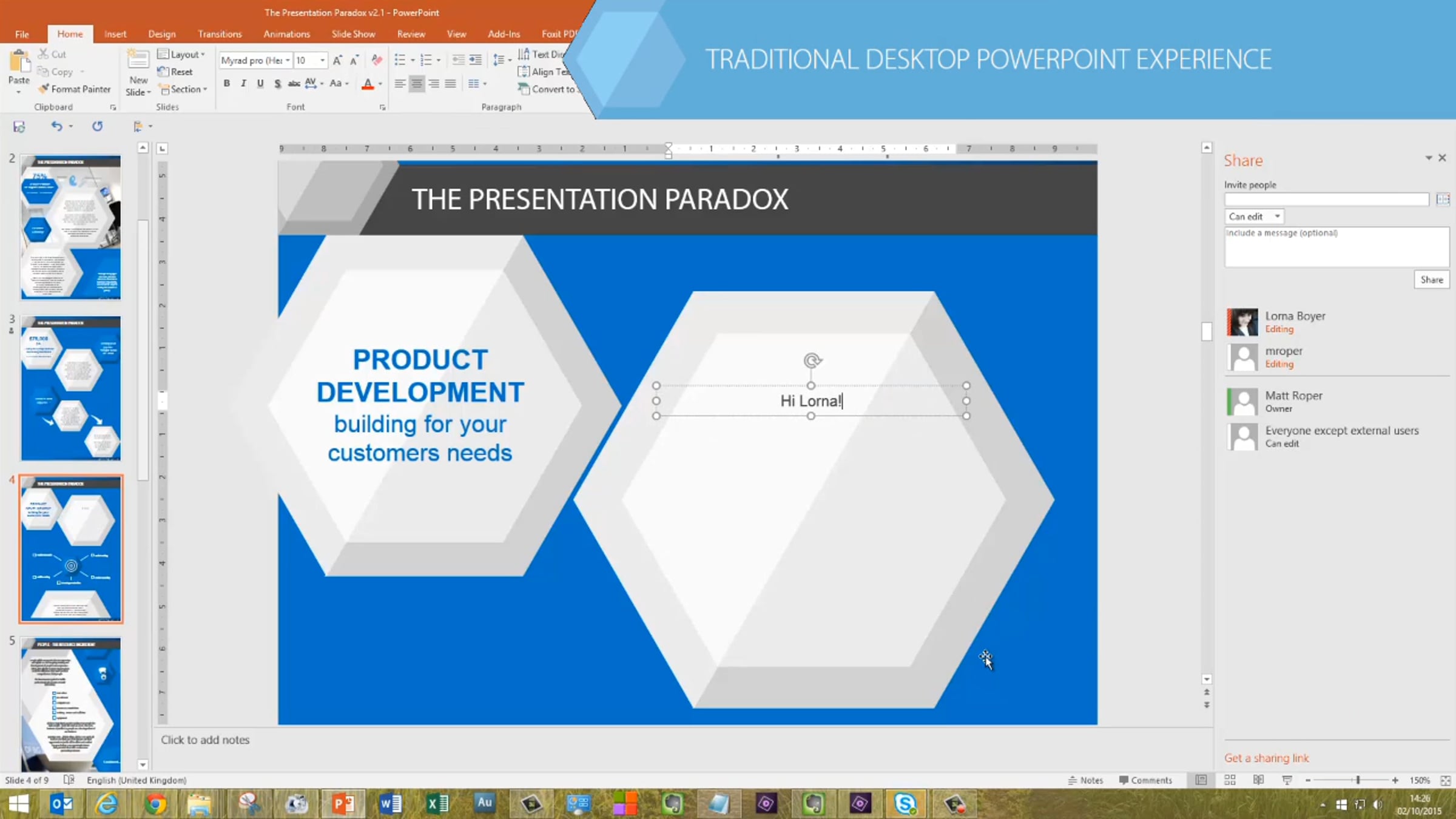Screen dimensions: 1456x819
Task: Open the Transitions ribbon tab
Action: 220,34
